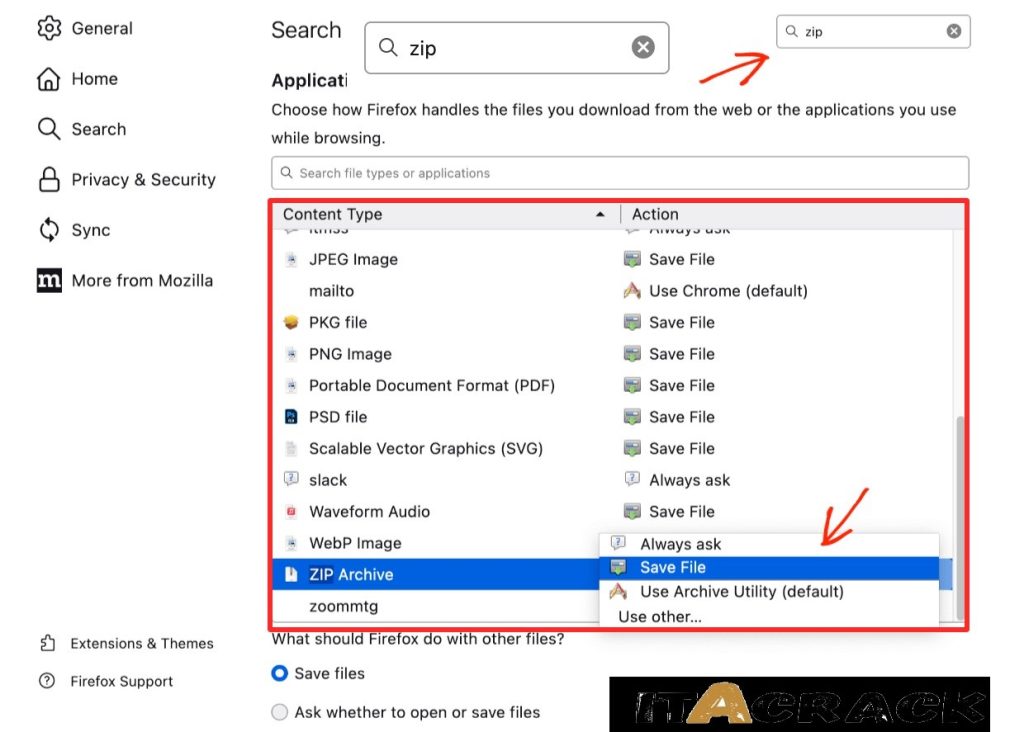
Task: Open Extensions & Themes
Action: [x=142, y=644]
